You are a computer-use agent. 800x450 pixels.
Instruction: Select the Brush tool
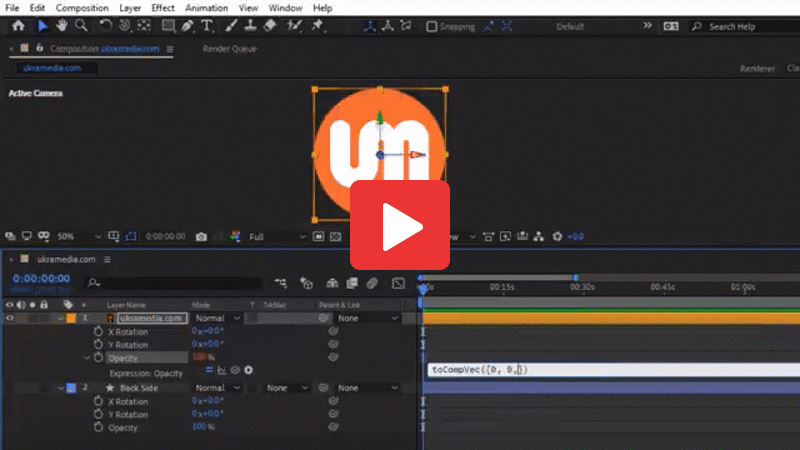(x=231, y=26)
